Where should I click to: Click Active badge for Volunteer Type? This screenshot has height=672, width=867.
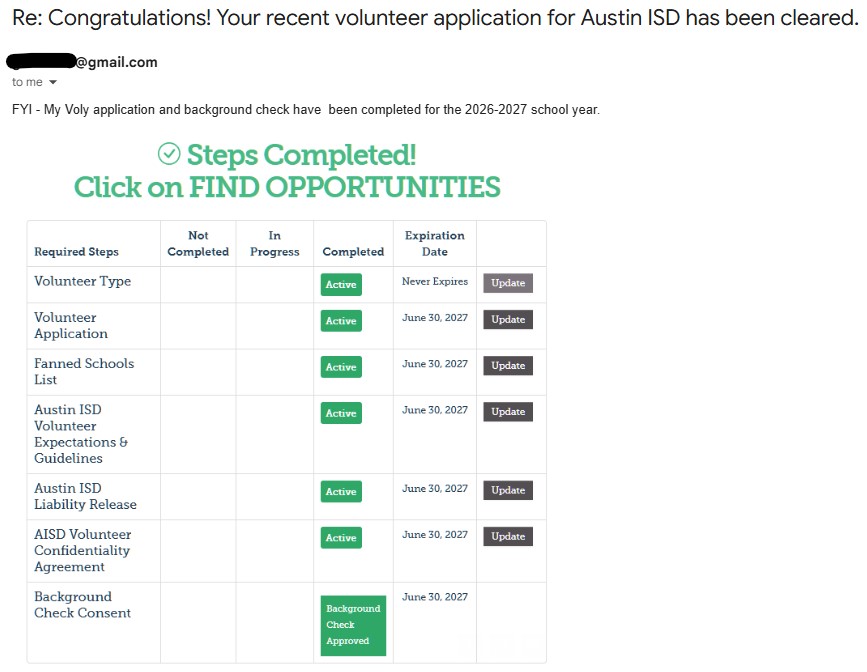click(x=341, y=284)
